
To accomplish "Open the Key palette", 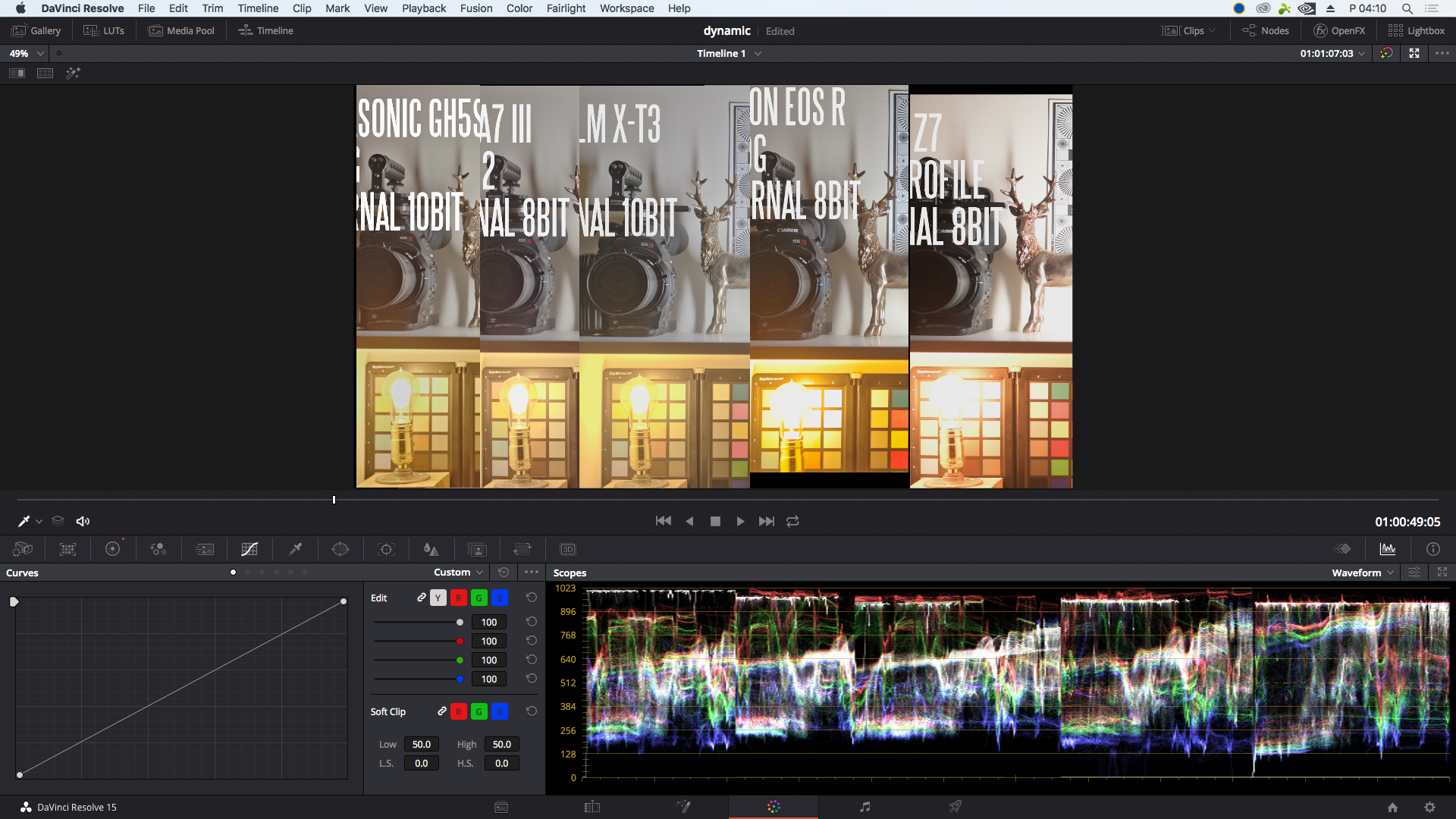I will (x=477, y=549).
